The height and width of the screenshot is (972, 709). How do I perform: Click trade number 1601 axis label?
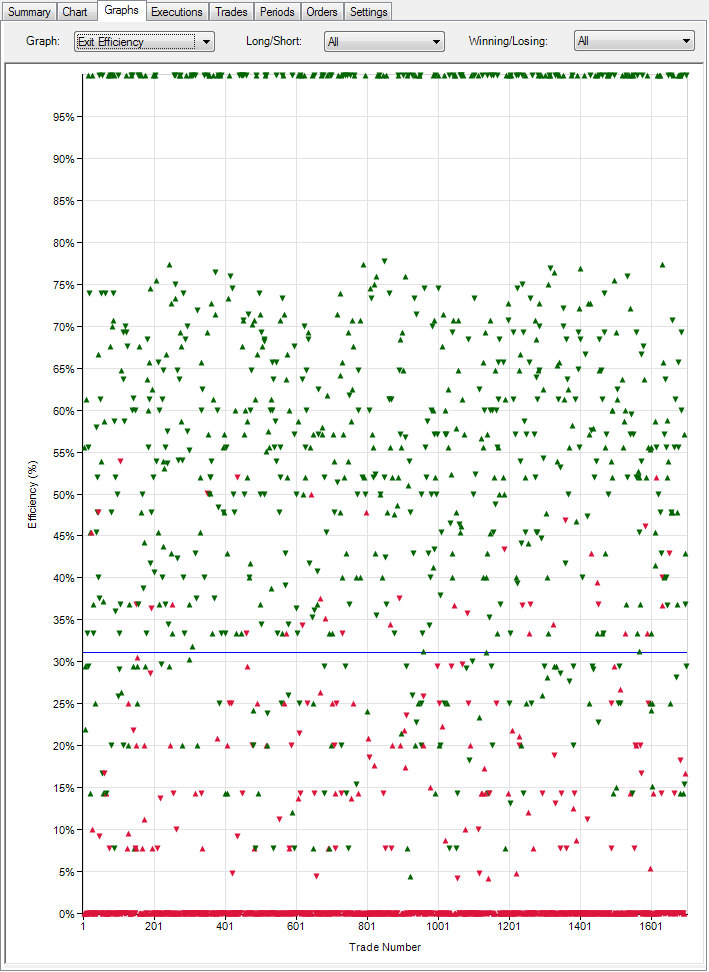(x=651, y=926)
